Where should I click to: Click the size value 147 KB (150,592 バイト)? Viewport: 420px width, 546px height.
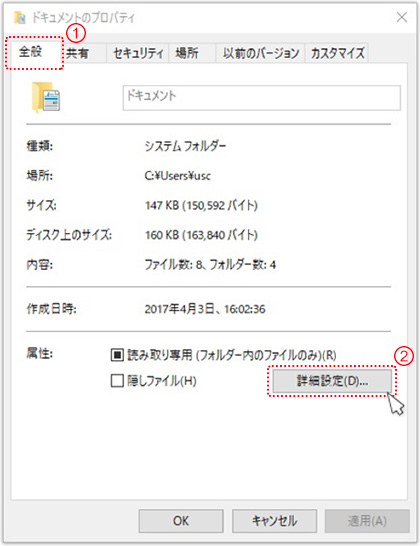click(x=201, y=205)
